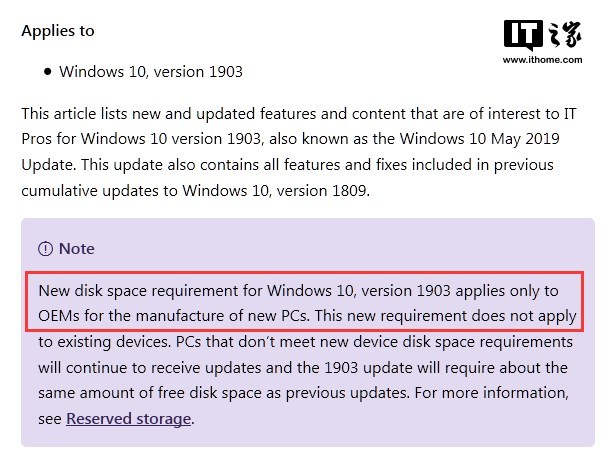
Task: Click inside the red highlighted note text
Action: coord(304,302)
